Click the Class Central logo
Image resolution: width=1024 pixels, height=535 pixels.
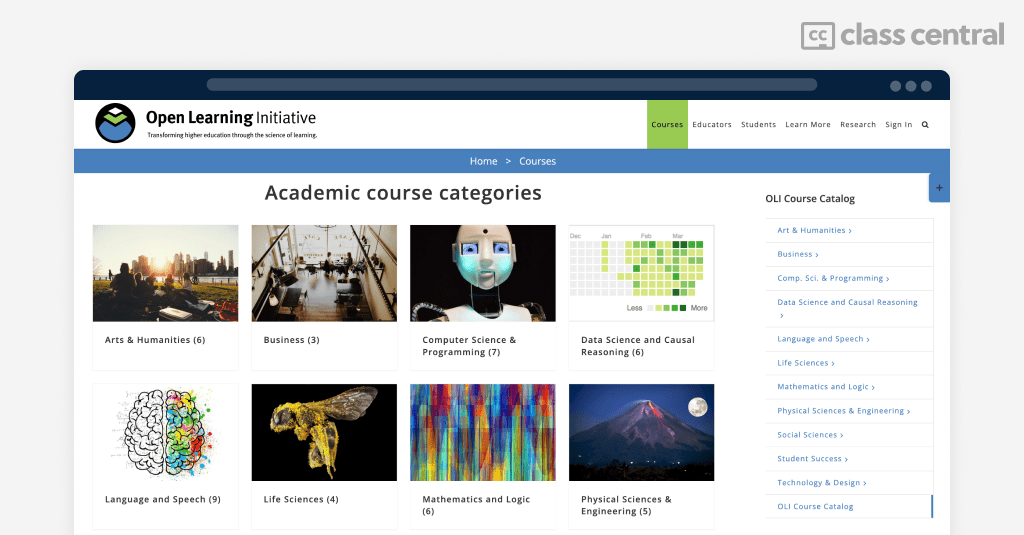click(x=902, y=35)
